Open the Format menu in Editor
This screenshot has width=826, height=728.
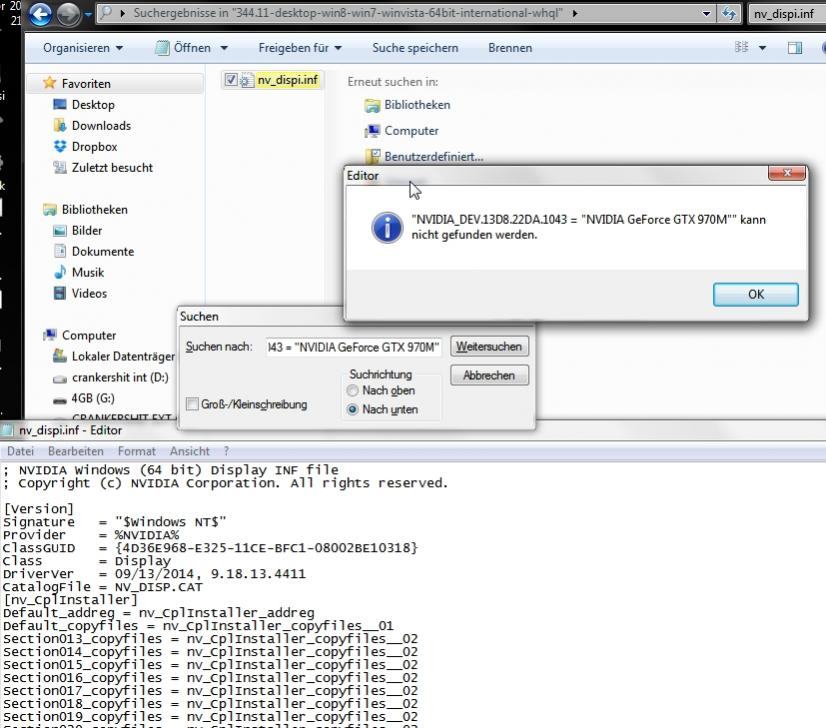[x=136, y=451]
